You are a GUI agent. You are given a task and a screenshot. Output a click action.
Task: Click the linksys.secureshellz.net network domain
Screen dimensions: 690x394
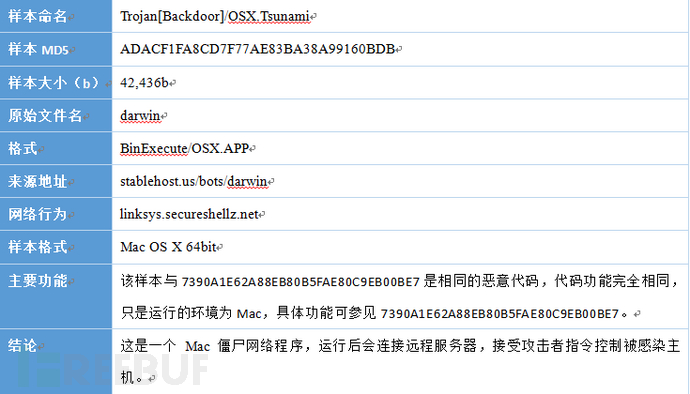tap(189, 214)
